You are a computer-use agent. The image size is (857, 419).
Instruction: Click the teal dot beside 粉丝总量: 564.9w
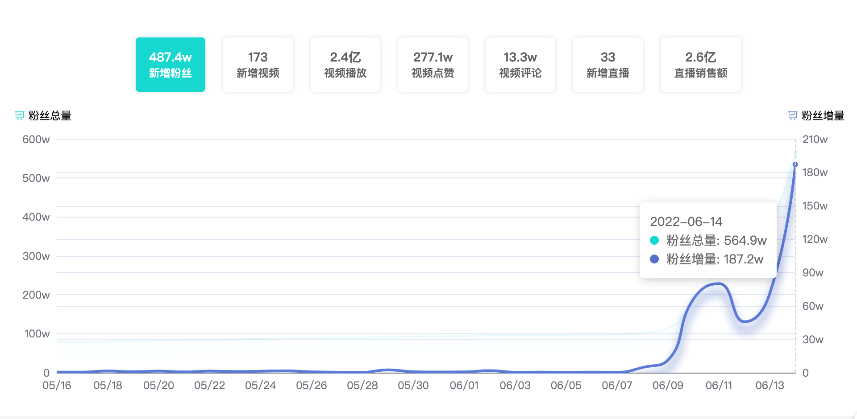click(x=655, y=241)
